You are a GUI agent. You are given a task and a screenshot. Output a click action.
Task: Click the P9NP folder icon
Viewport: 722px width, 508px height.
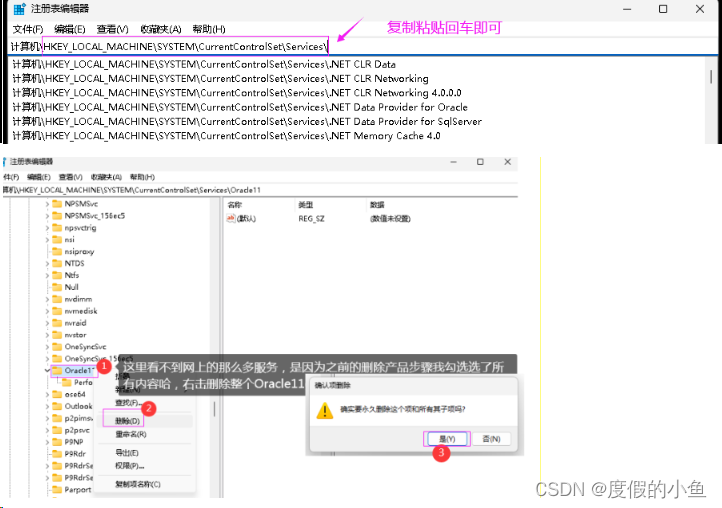point(57,442)
